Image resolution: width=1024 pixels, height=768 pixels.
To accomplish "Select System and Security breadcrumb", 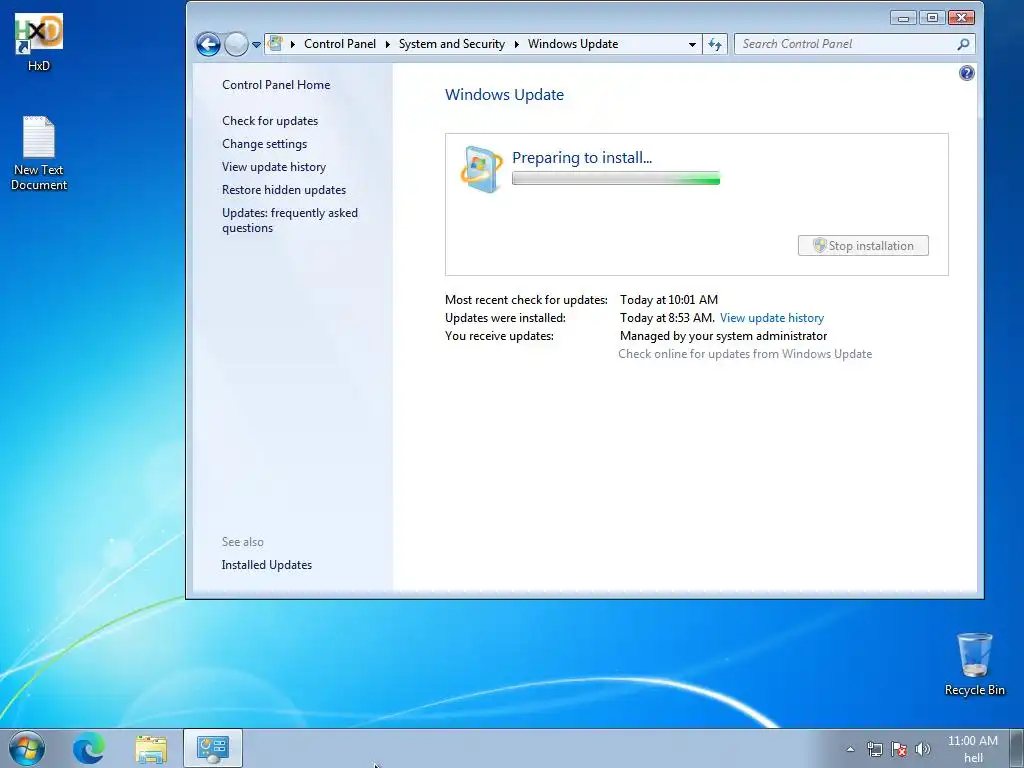I will (452, 44).
